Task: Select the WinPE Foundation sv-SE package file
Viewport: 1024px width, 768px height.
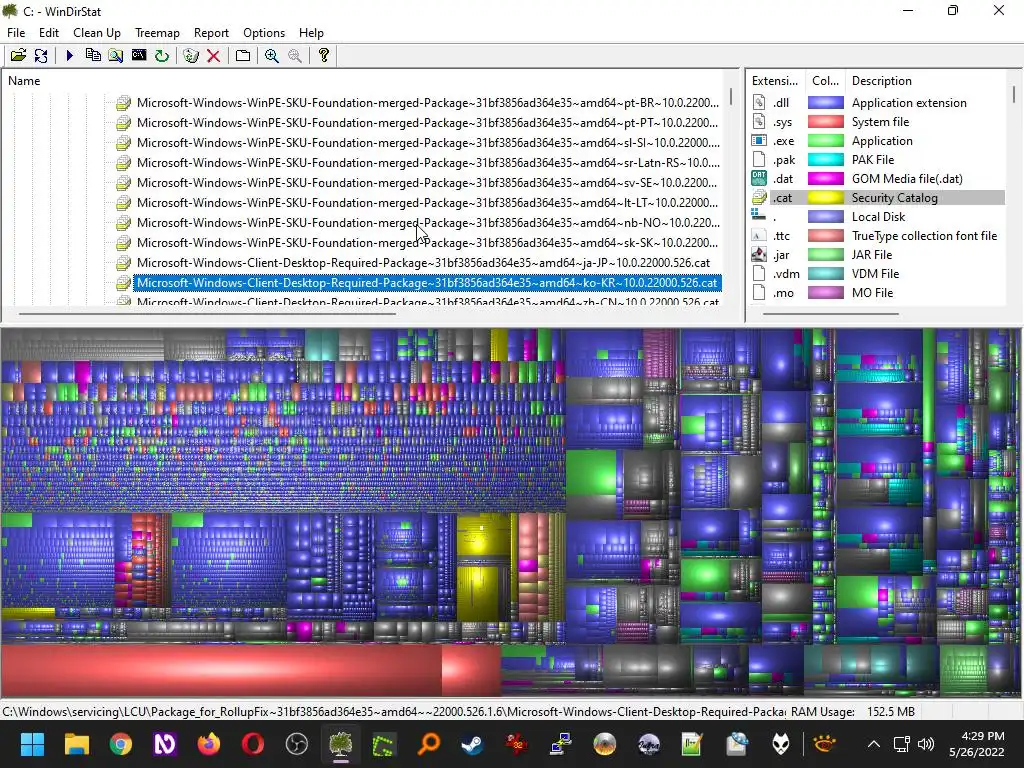Action: [x=428, y=182]
